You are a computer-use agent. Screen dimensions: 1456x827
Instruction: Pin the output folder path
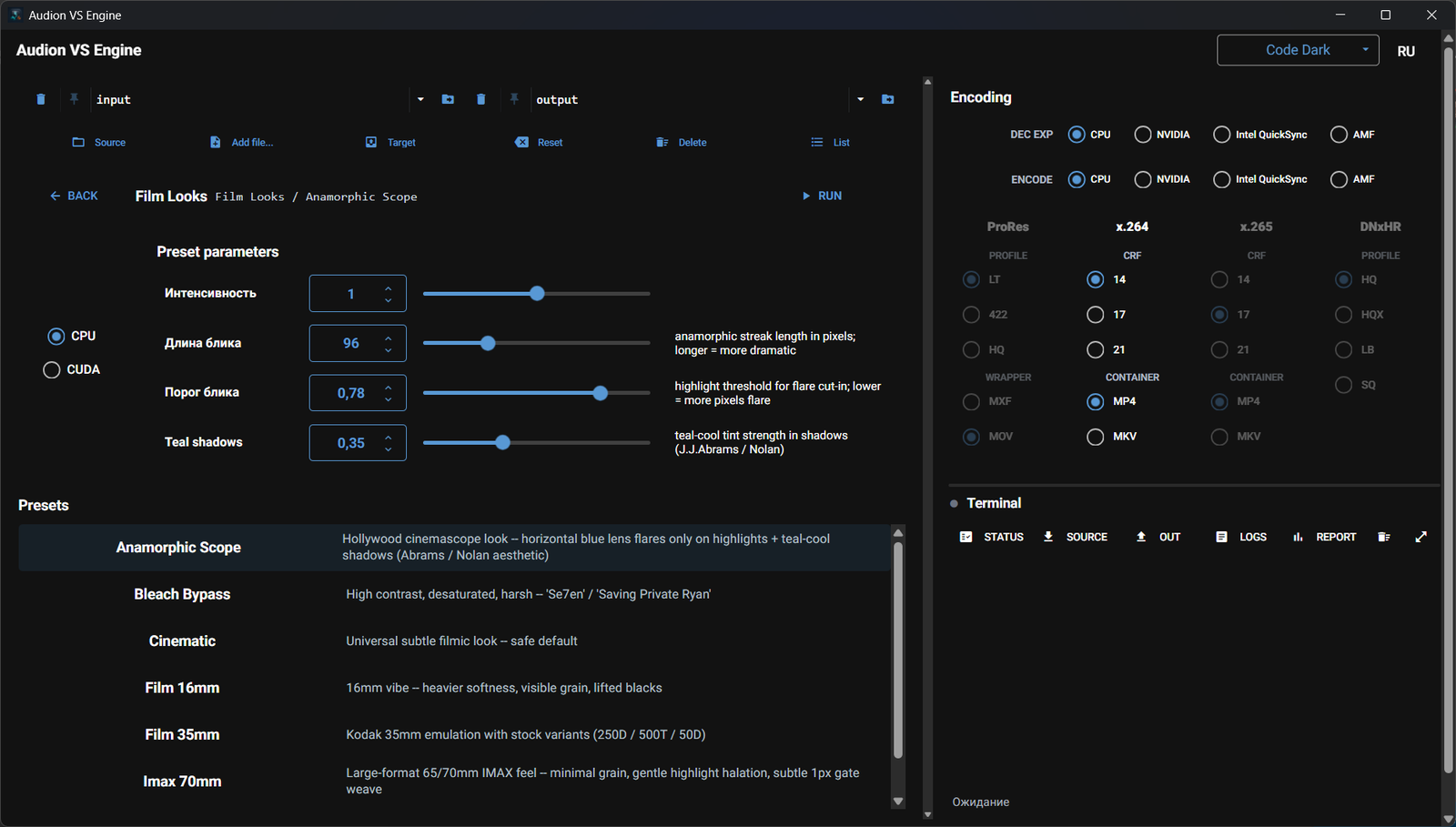(x=514, y=99)
